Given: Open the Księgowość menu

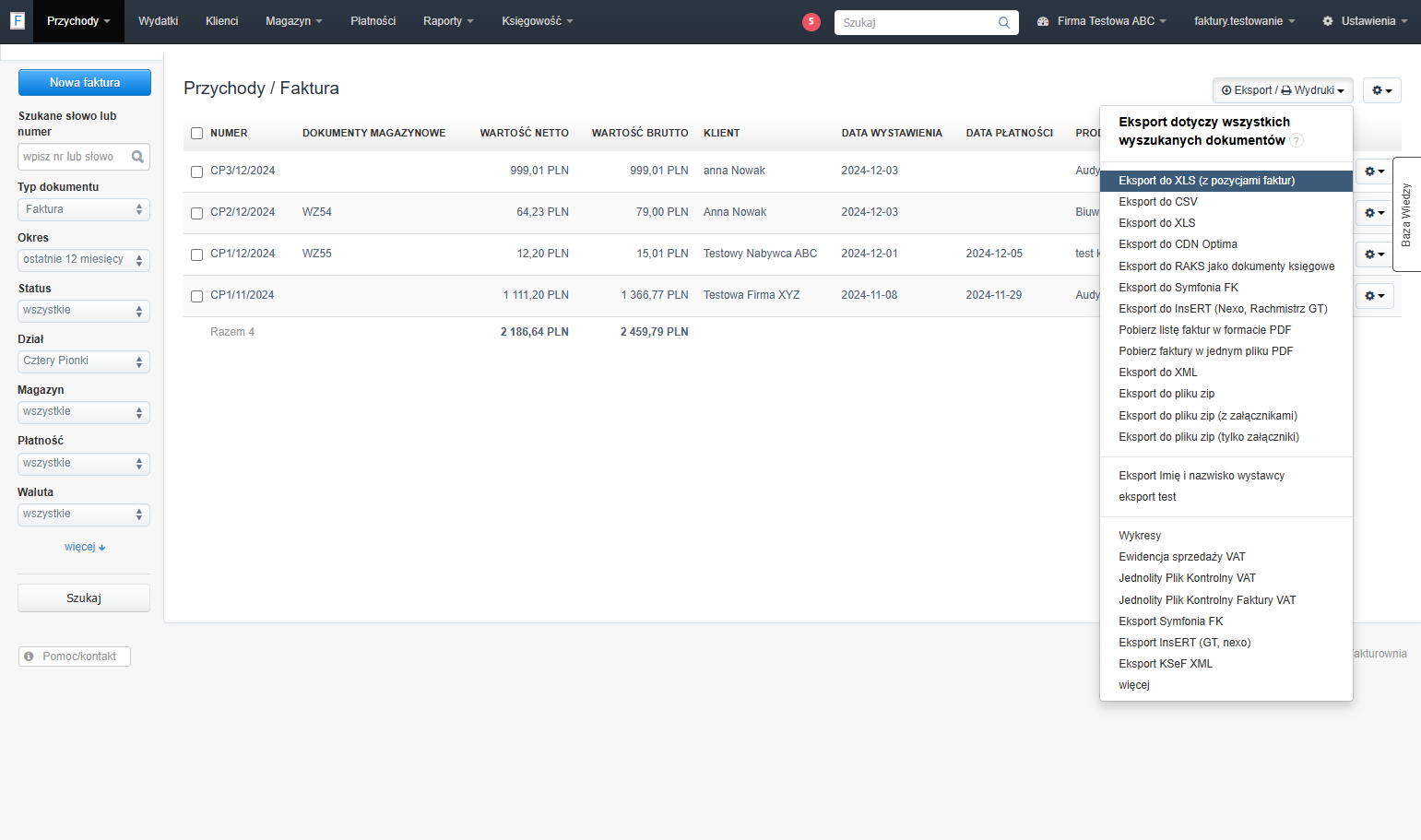Looking at the screenshot, I should pos(538,21).
